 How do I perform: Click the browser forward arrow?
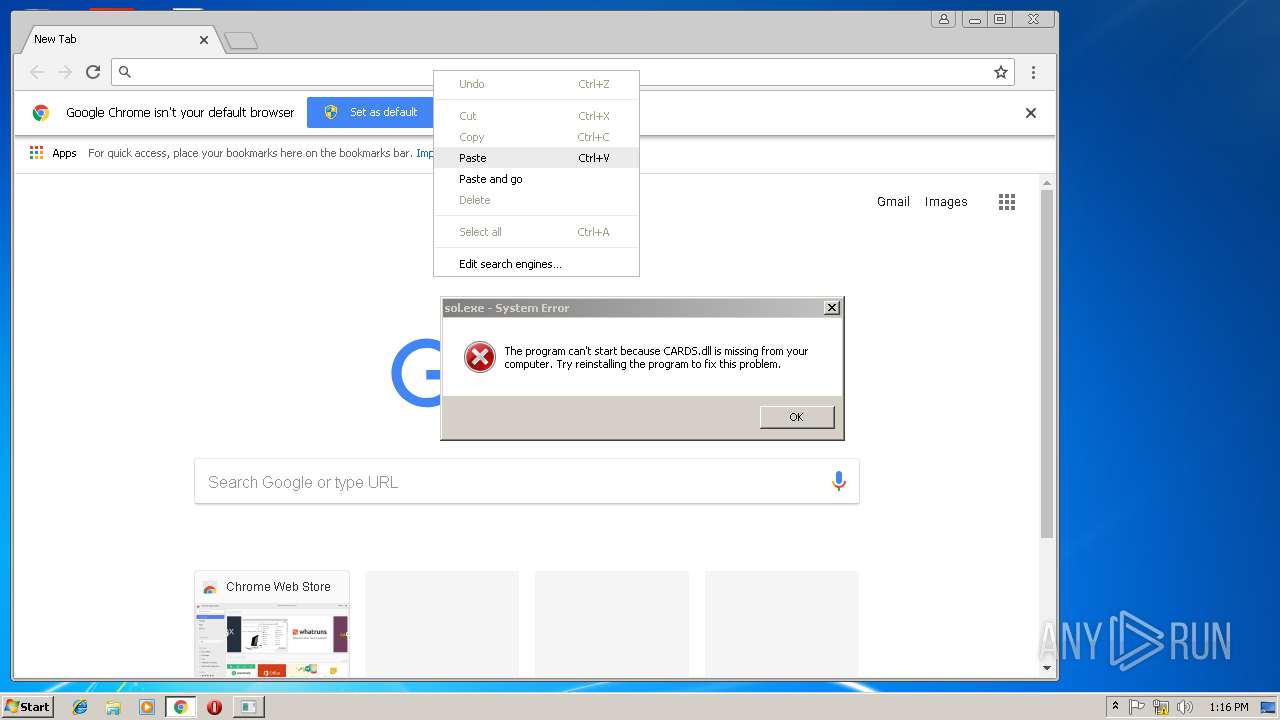coord(65,72)
